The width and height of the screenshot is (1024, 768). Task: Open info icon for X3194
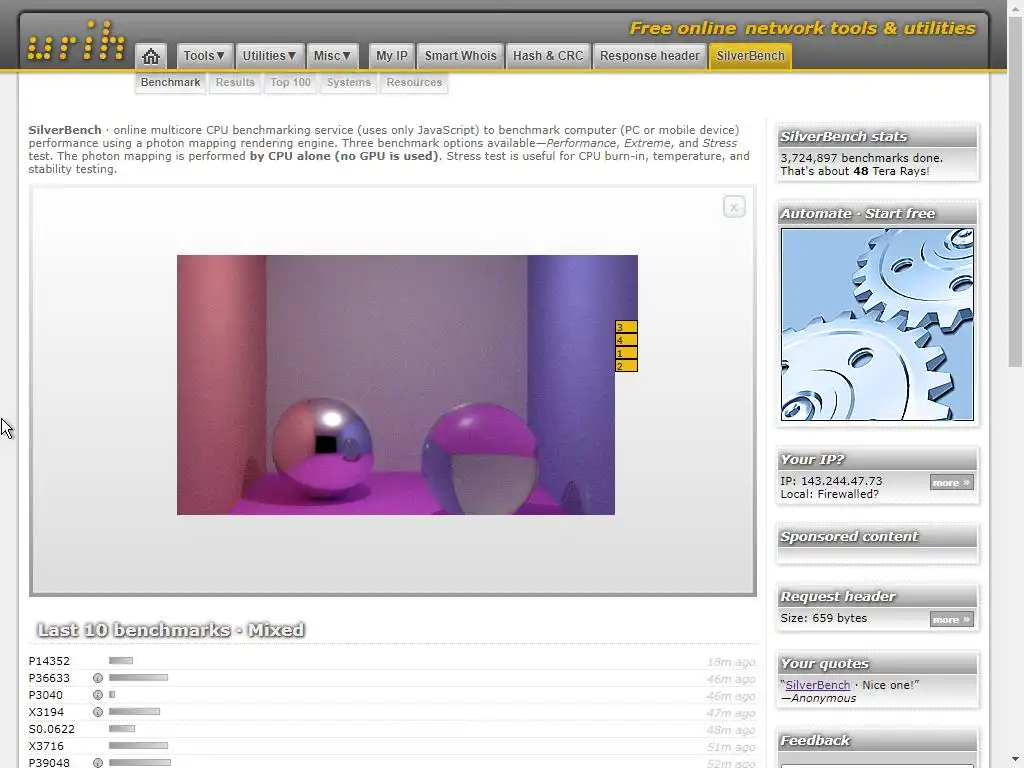[x=98, y=712]
